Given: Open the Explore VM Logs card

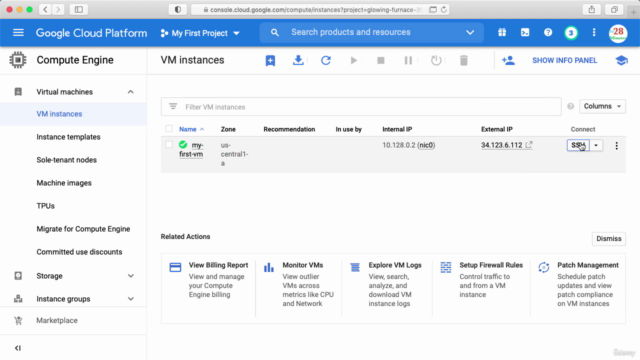Looking at the screenshot, I should [386, 284].
